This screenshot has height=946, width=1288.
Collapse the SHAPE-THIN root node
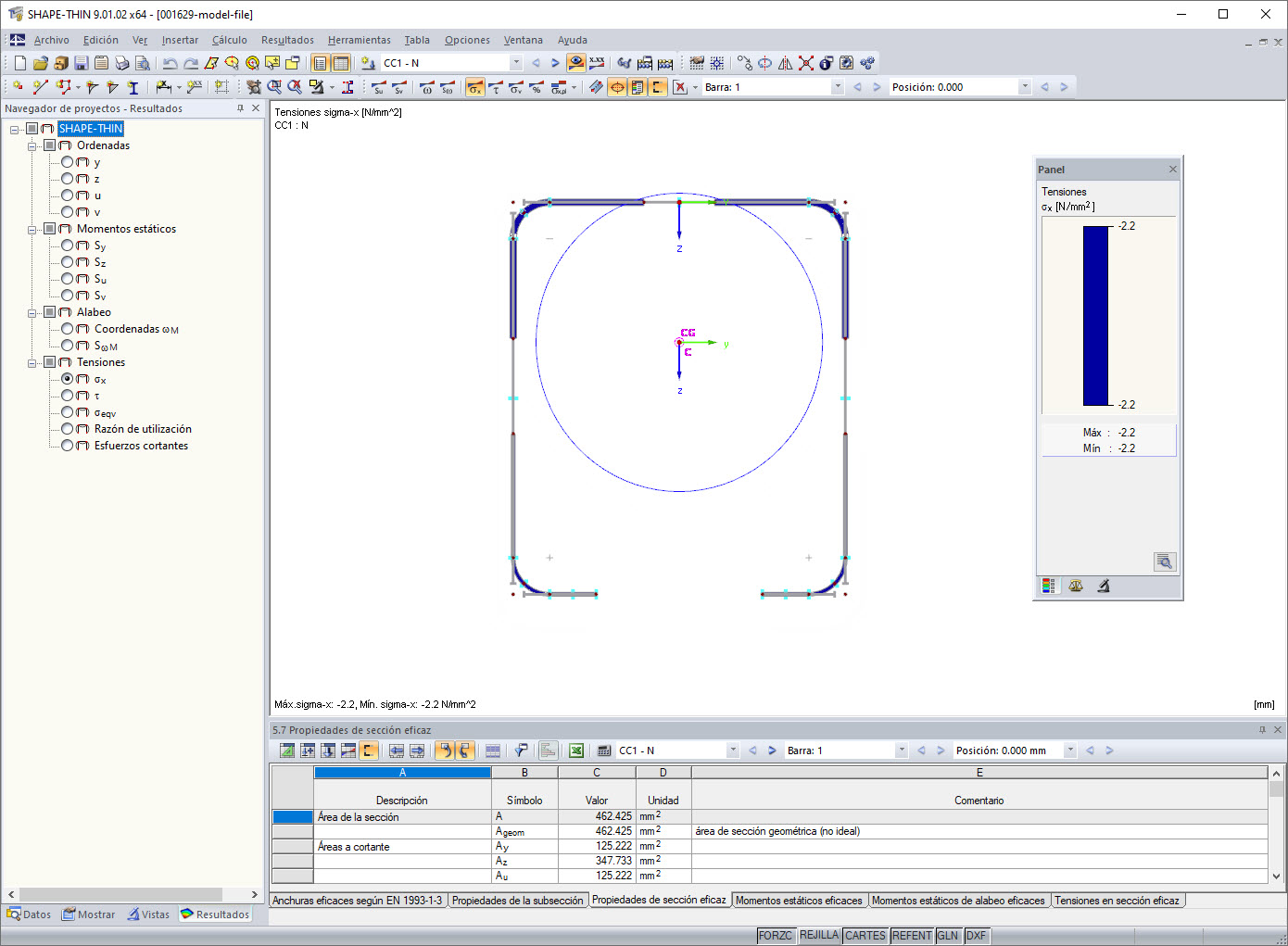[15, 130]
